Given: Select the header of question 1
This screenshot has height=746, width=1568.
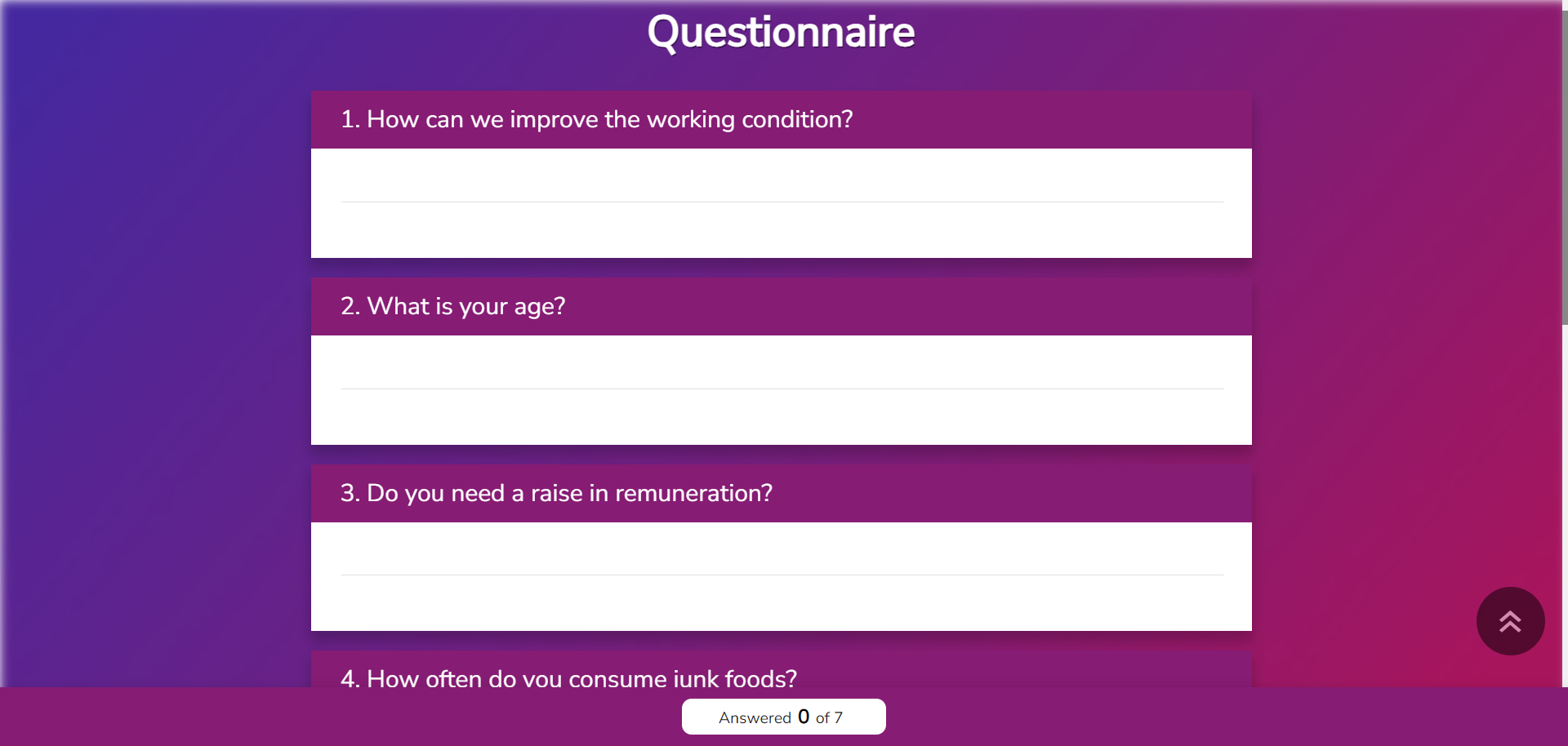Looking at the screenshot, I should [596, 119].
